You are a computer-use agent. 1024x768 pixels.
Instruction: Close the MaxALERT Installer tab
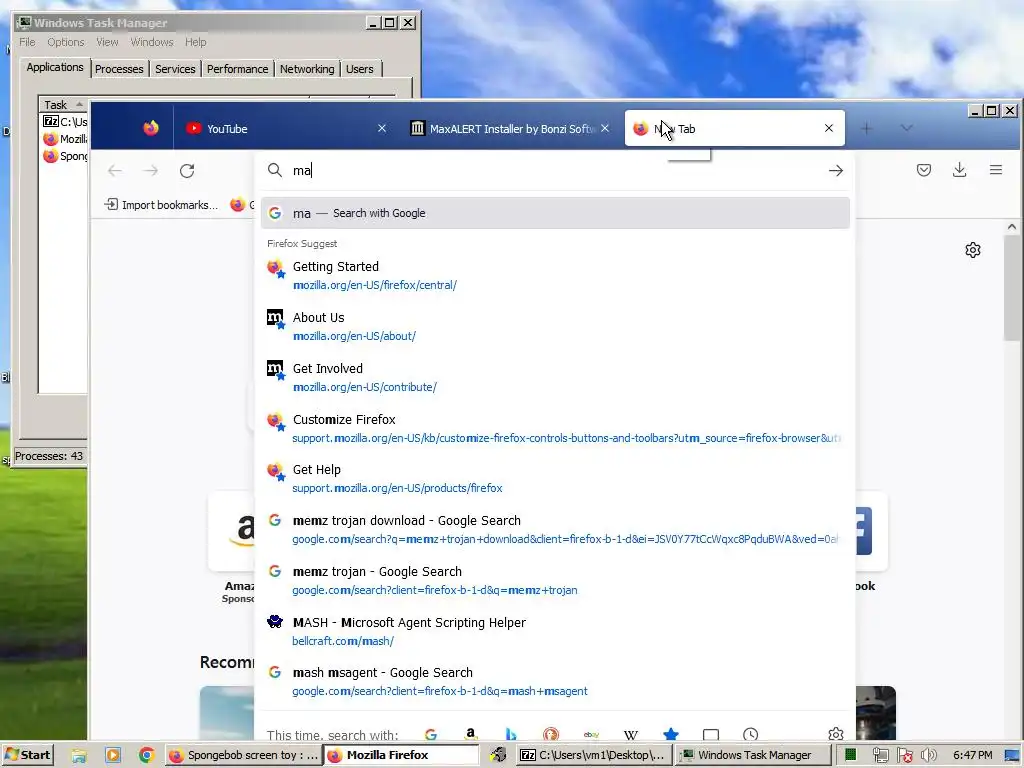[605, 128]
